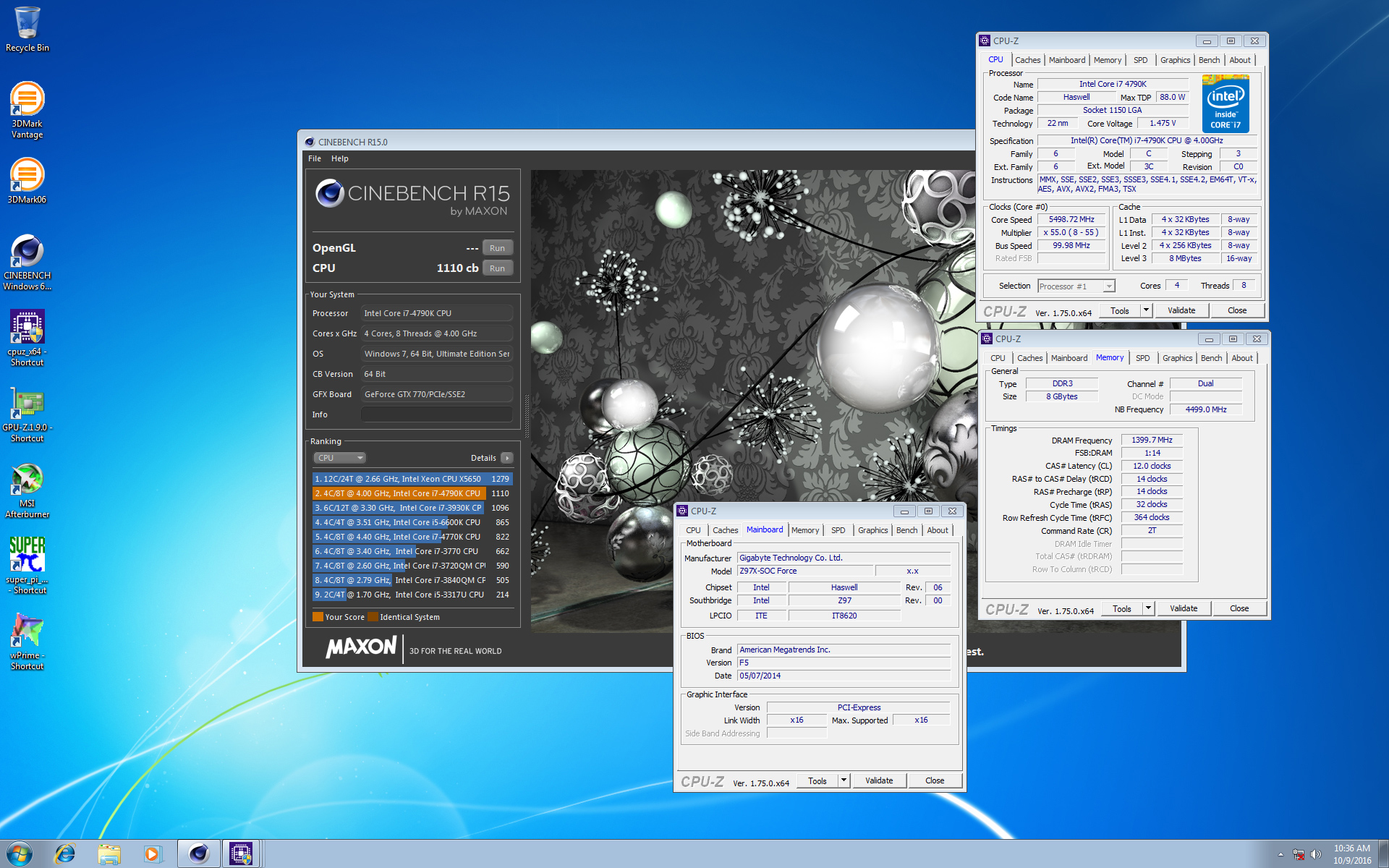Image resolution: width=1389 pixels, height=868 pixels.
Task: Open the Help menu in Cinebench
Action: pyautogui.click(x=340, y=158)
